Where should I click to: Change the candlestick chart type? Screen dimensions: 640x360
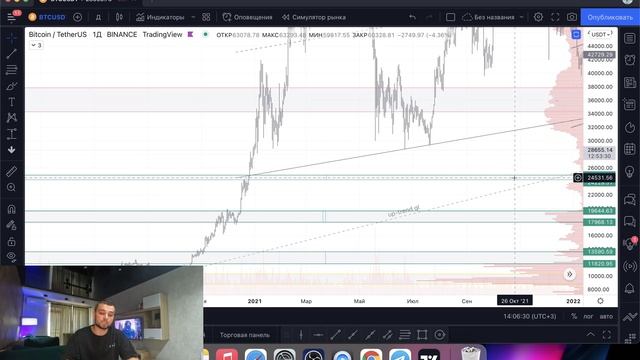coord(119,17)
